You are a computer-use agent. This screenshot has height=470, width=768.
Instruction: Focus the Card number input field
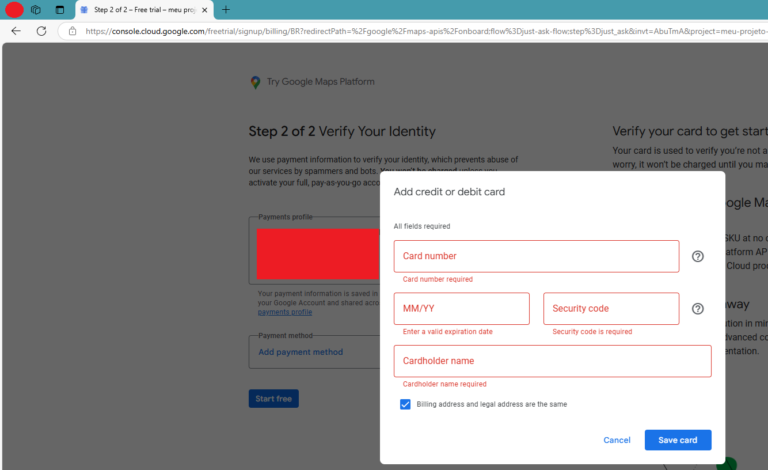tap(536, 256)
